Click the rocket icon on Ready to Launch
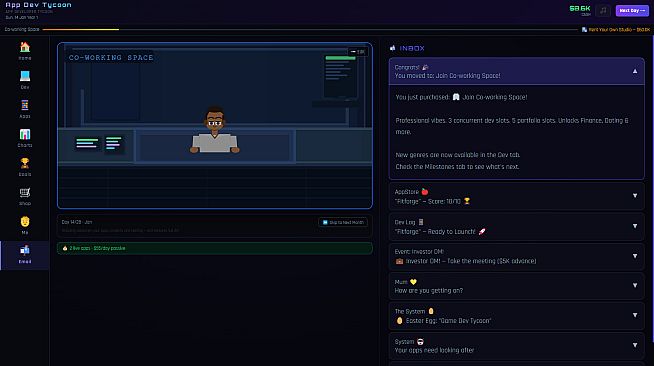 (x=482, y=231)
